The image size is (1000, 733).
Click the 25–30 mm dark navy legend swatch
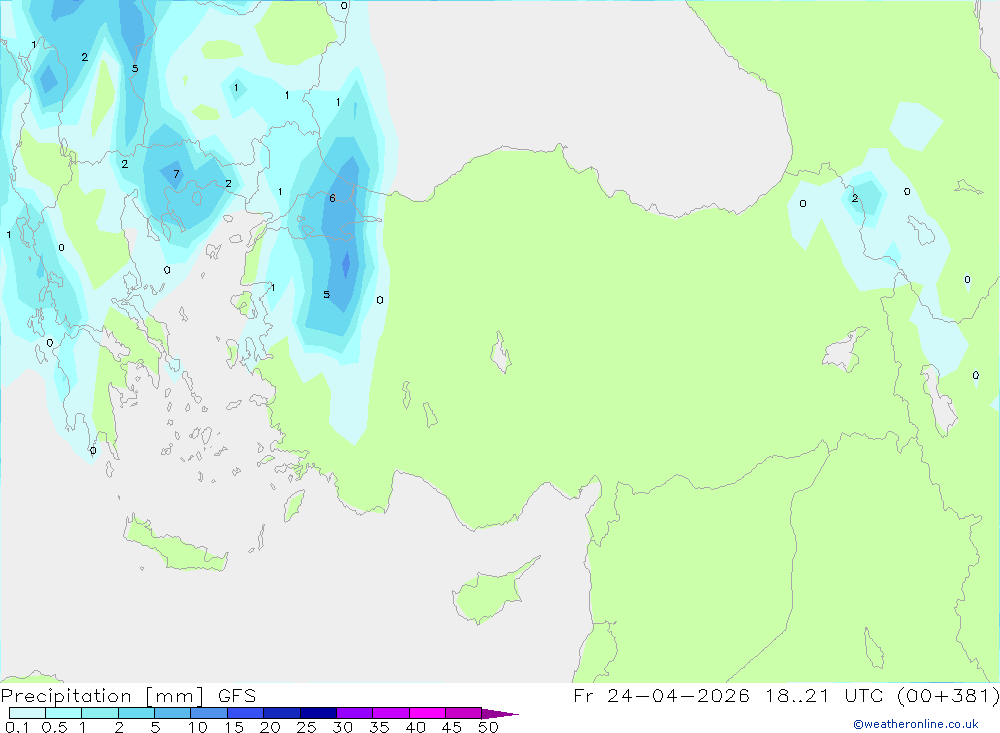(318, 713)
